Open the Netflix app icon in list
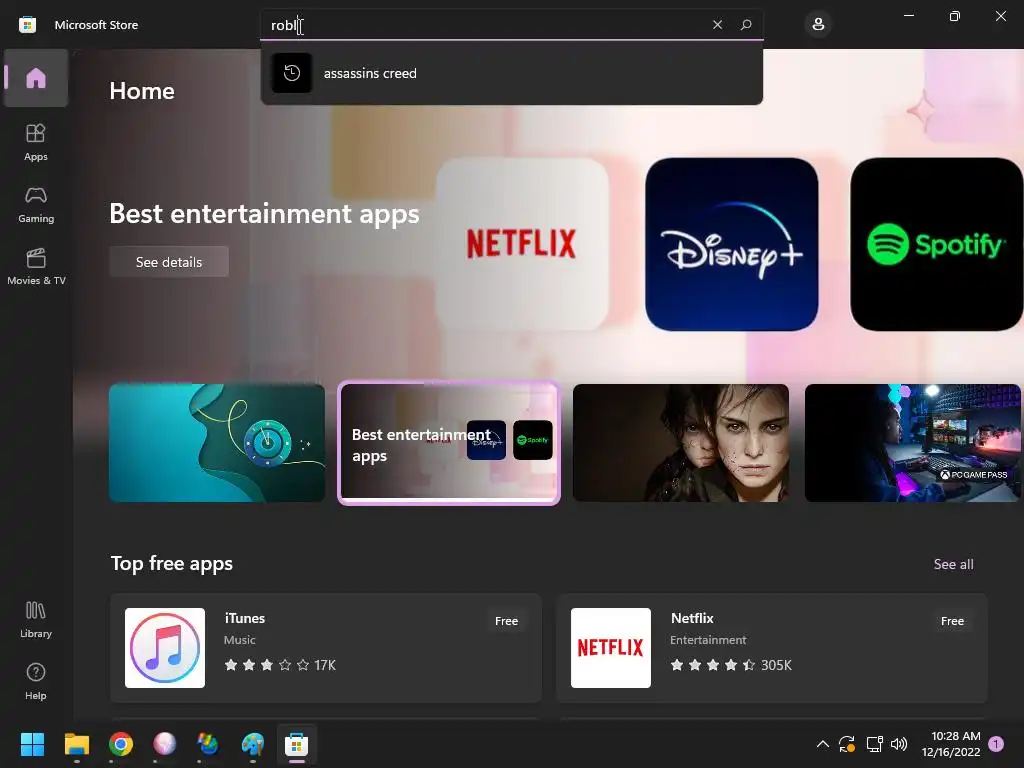Screen dimensions: 1024x768 pyautogui.click(x=611, y=648)
